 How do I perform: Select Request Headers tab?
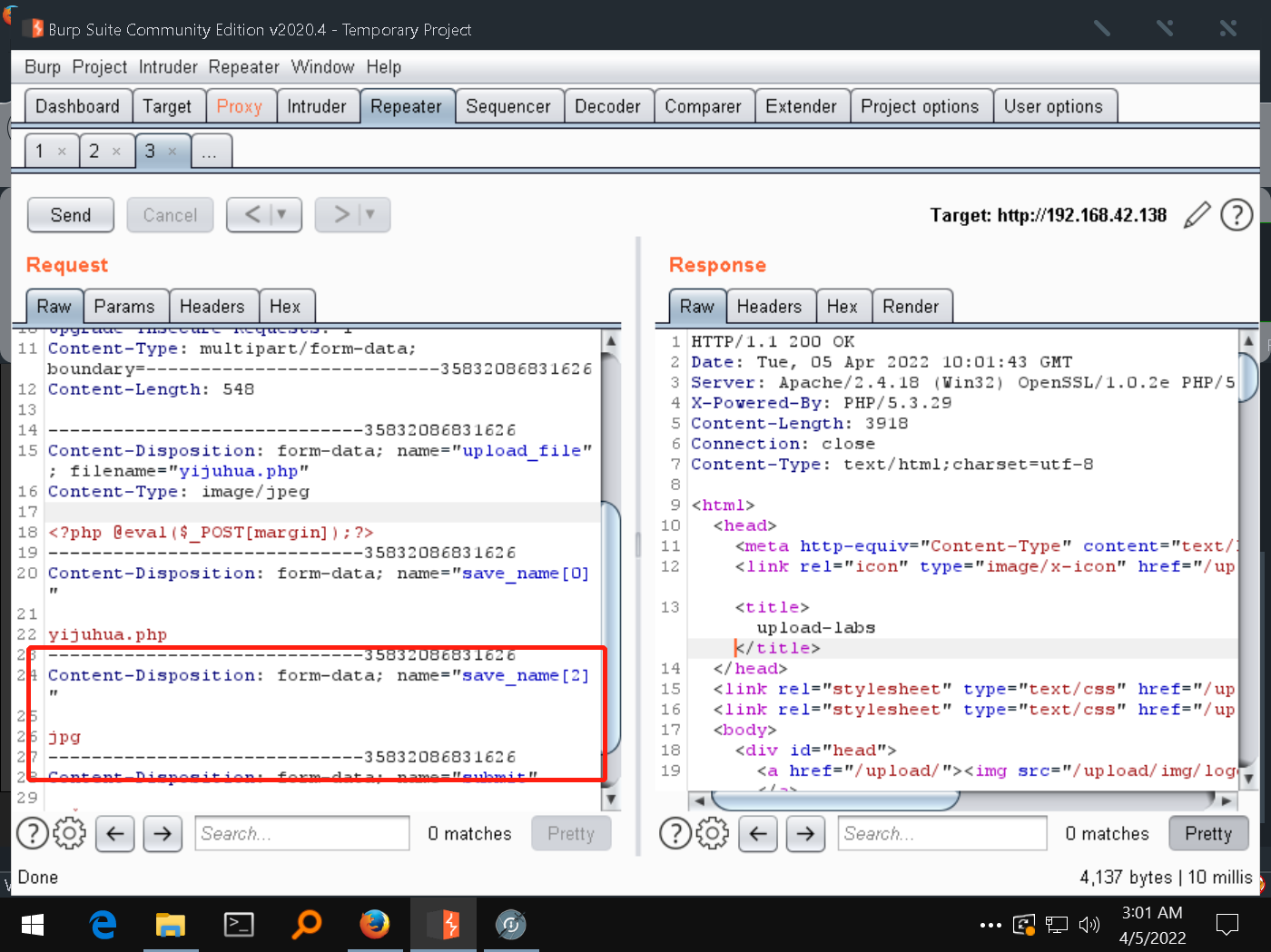coord(212,307)
